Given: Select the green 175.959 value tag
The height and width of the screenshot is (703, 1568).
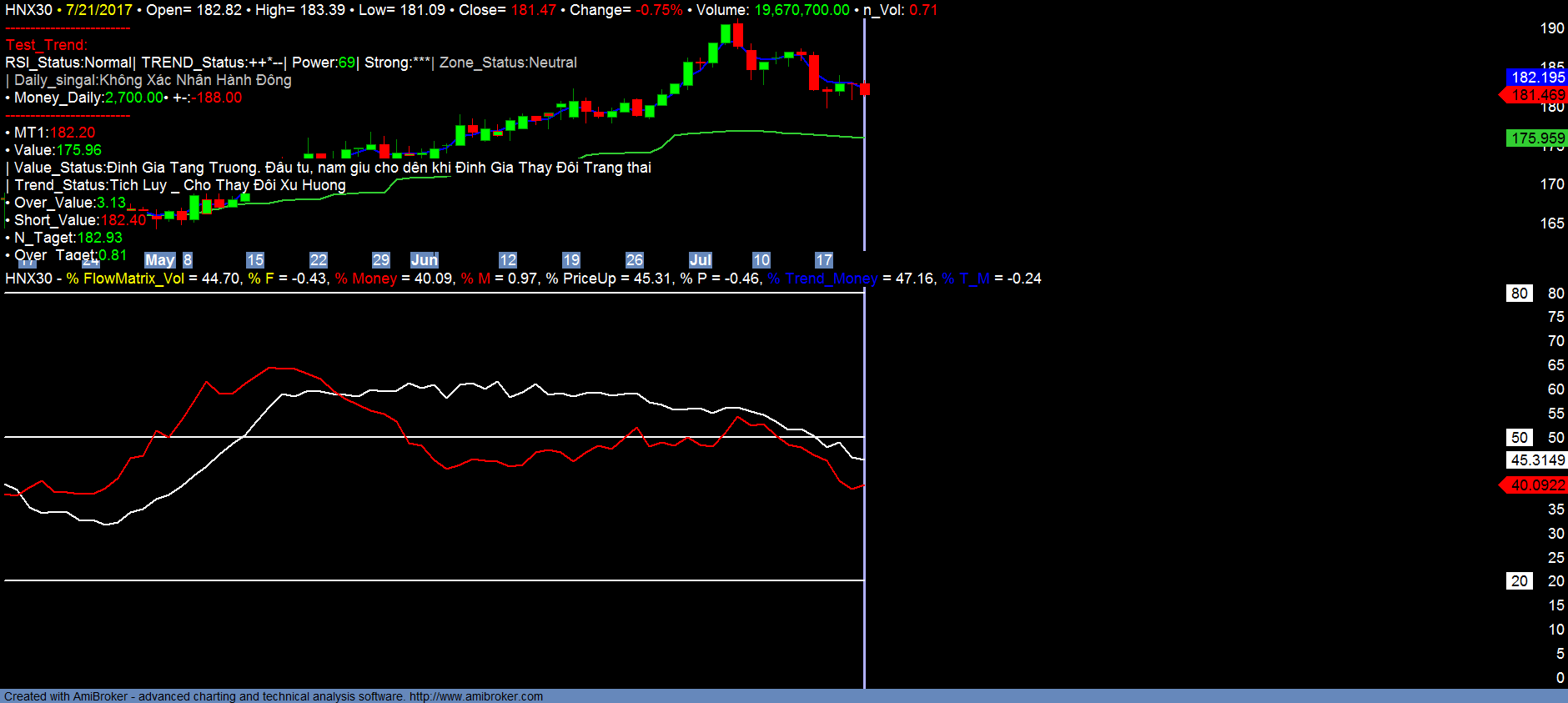Looking at the screenshot, I should click(1537, 138).
